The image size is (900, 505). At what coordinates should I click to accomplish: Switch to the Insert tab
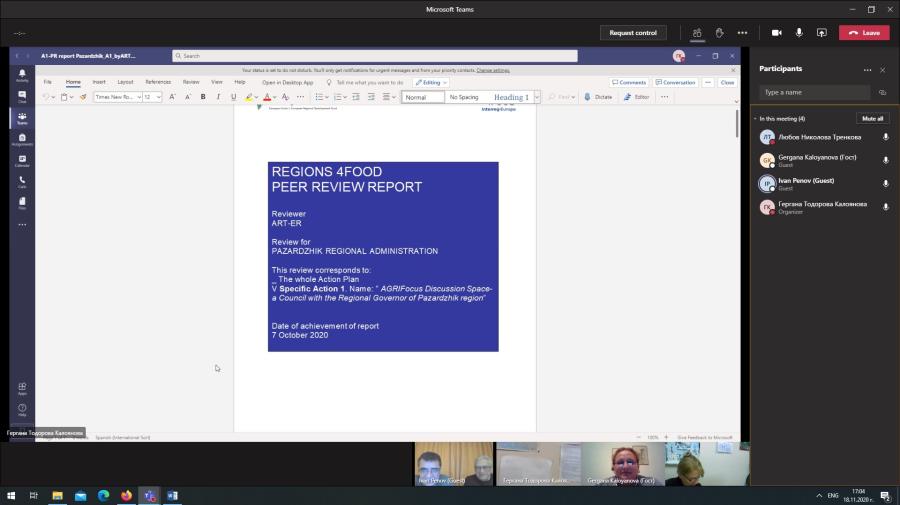click(99, 82)
